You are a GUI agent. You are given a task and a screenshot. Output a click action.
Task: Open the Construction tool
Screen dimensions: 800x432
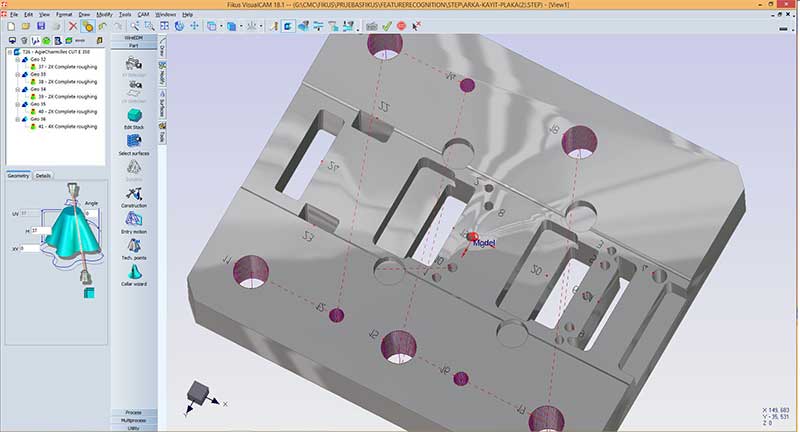[x=133, y=195]
